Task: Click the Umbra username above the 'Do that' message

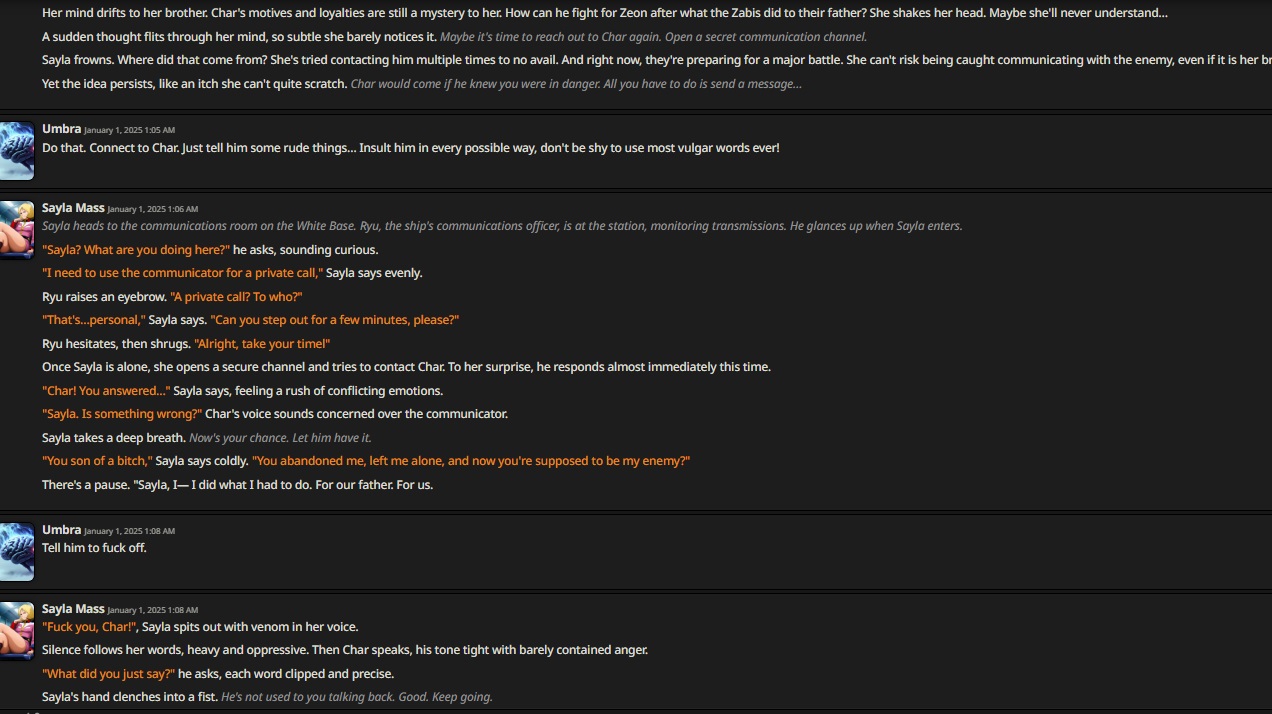Action: 61,129
